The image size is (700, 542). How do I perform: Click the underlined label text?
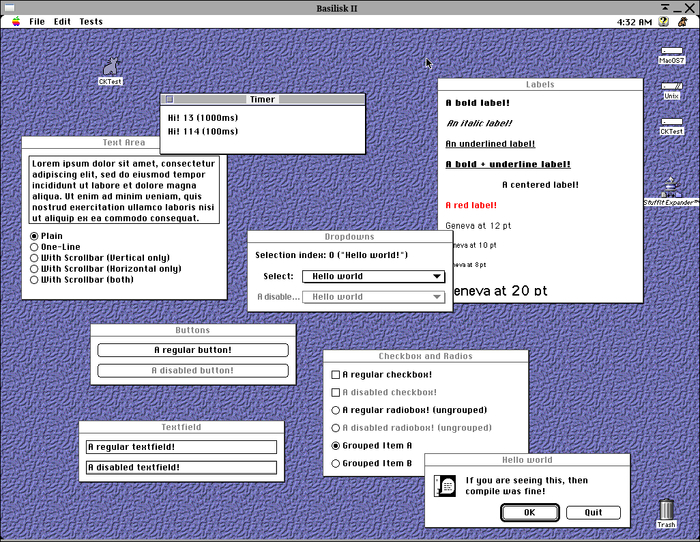[490, 144]
